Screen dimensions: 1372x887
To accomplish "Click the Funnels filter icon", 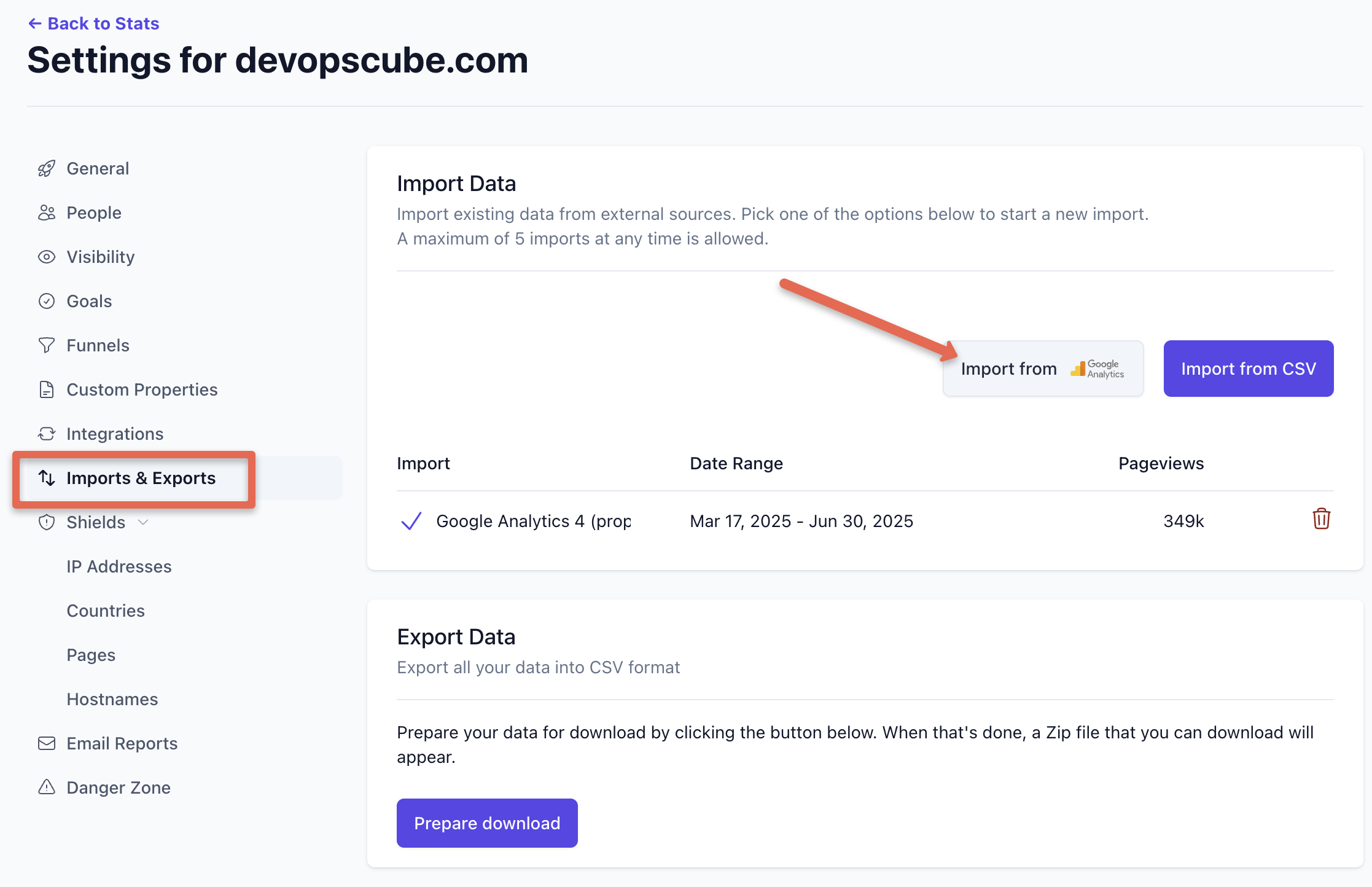I will pos(46,345).
